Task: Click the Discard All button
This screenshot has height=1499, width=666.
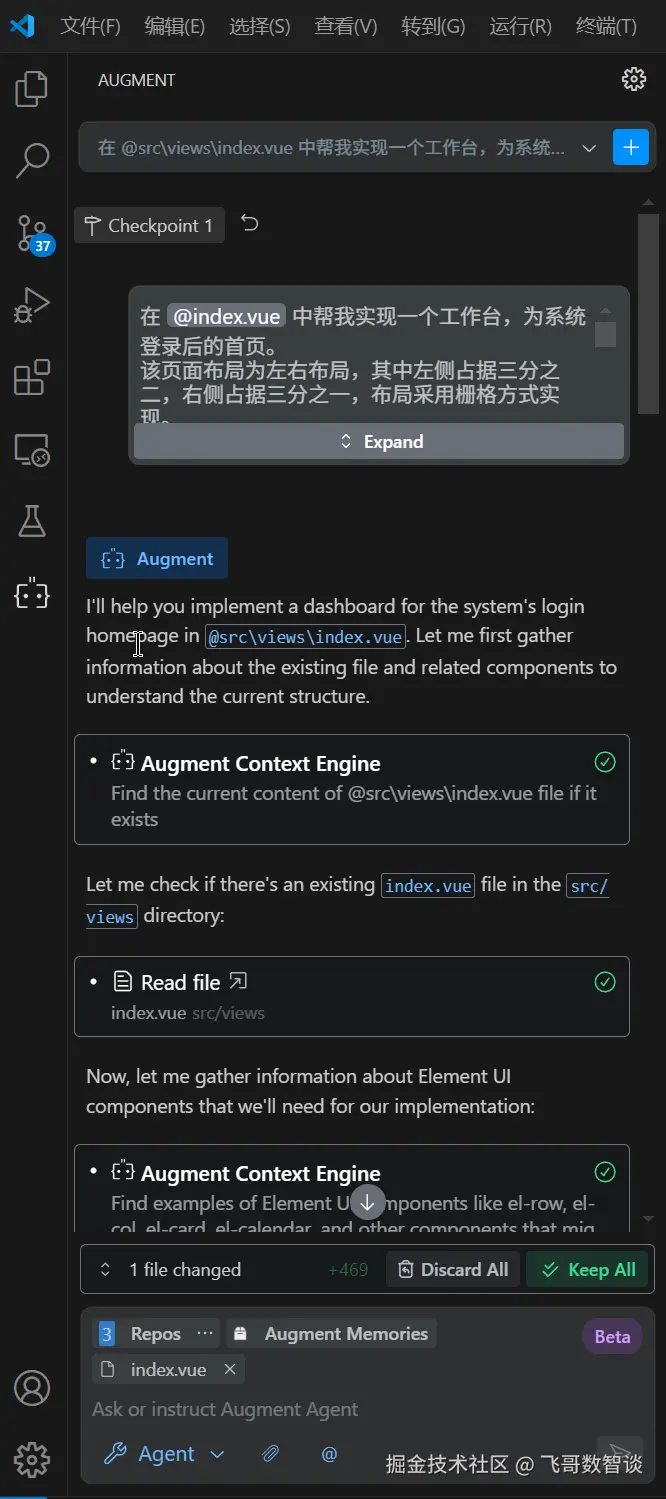Action: 454,1269
